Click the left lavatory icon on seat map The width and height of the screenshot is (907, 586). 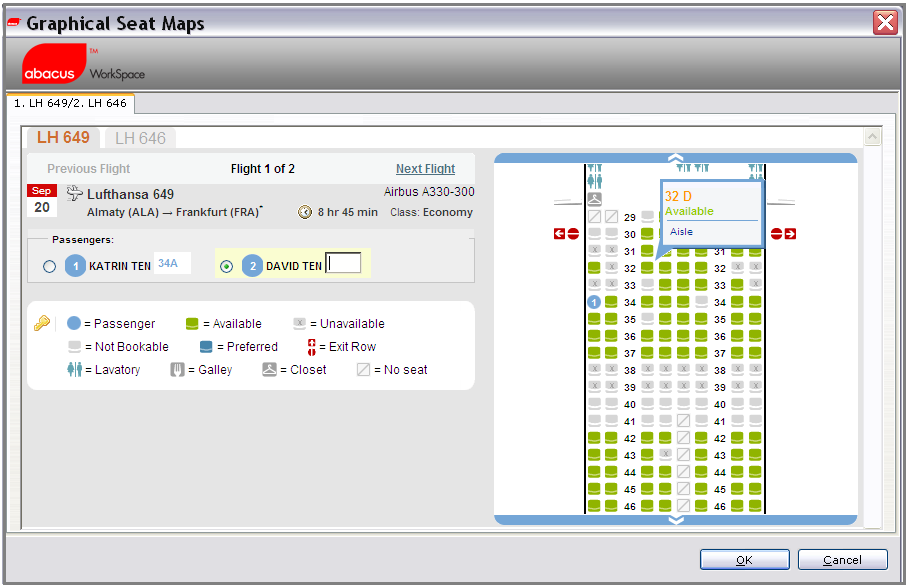click(x=595, y=181)
